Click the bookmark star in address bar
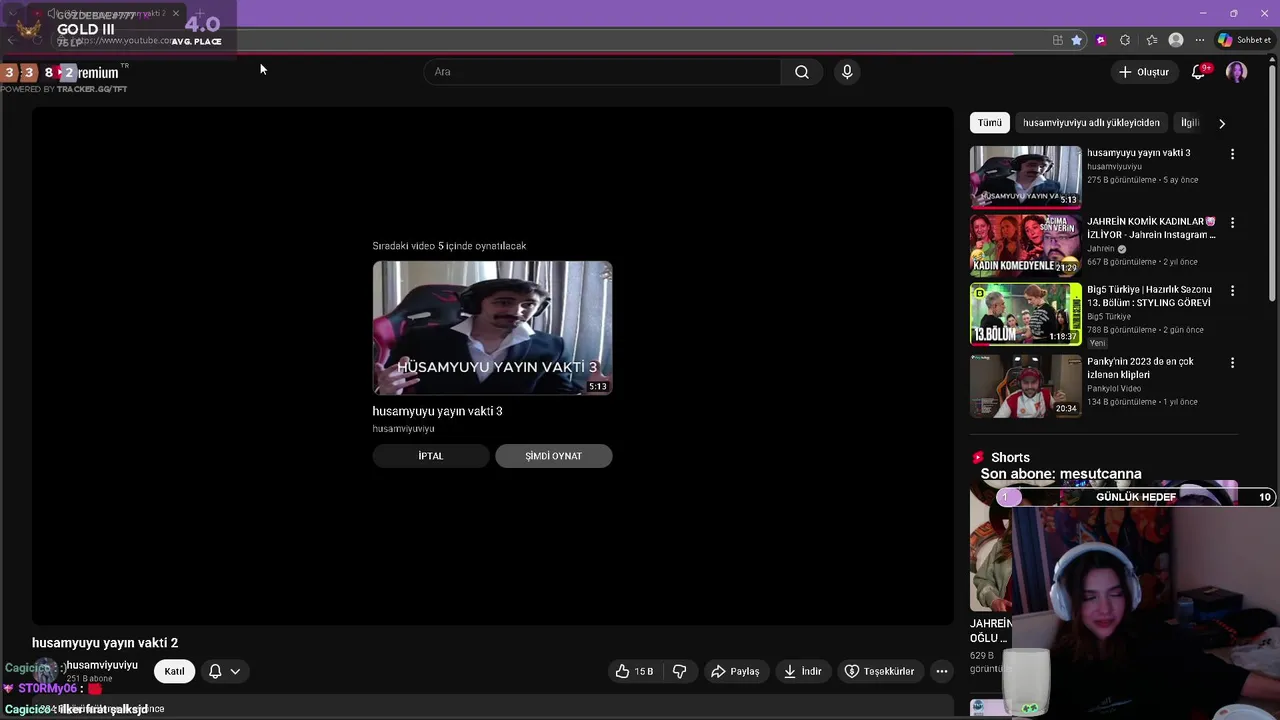The image size is (1280, 720). click(1077, 40)
